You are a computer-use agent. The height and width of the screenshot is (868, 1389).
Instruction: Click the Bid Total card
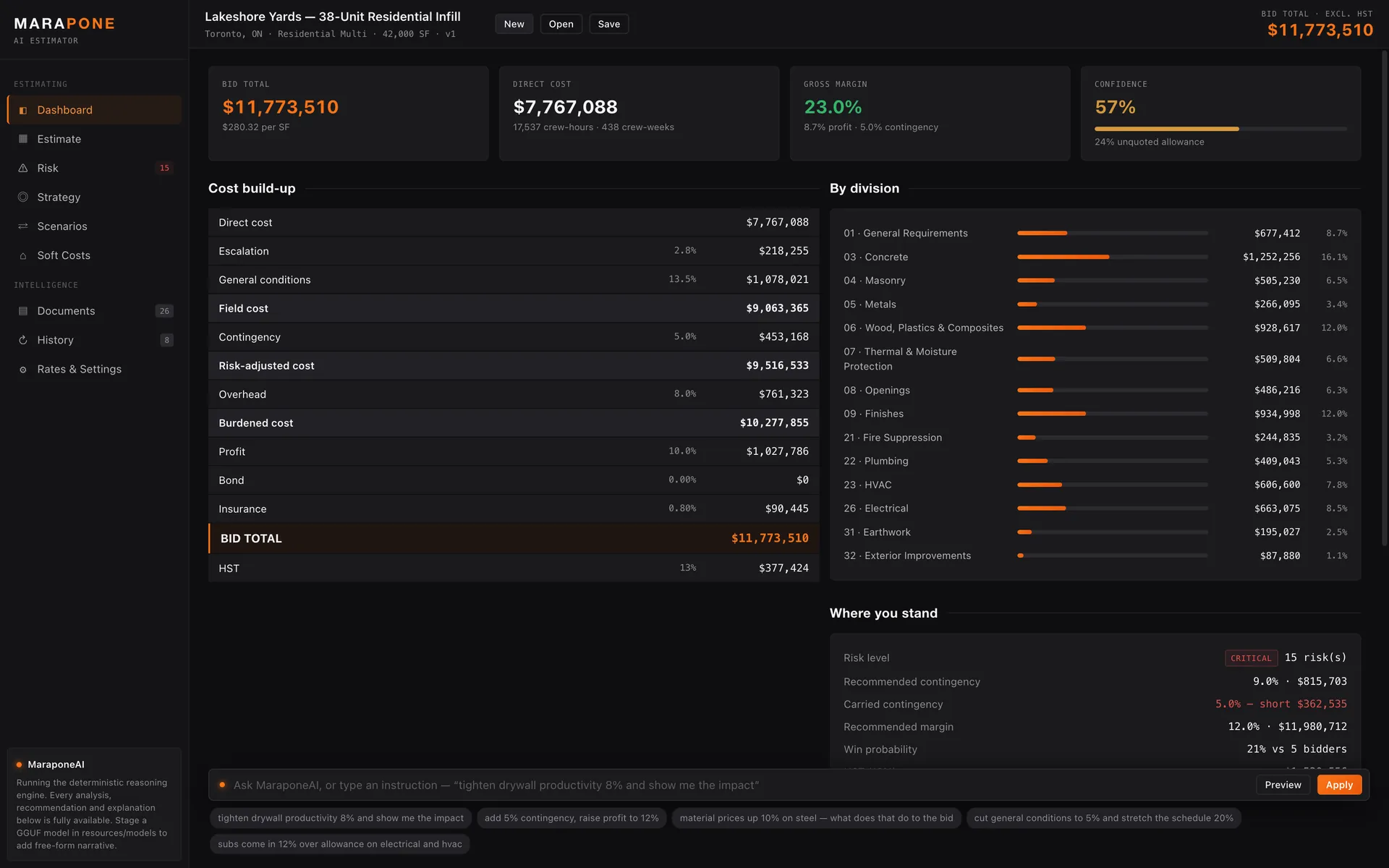click(349, 114)
